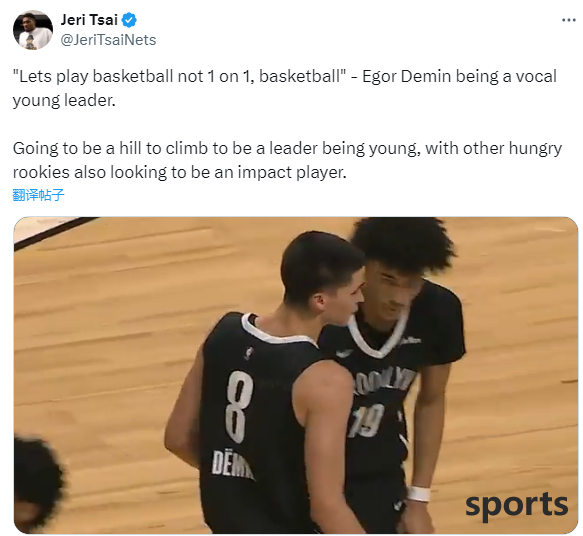583x536 pixels.
Task: Click the second paragraph about rookies
Action: click(287, 160)
